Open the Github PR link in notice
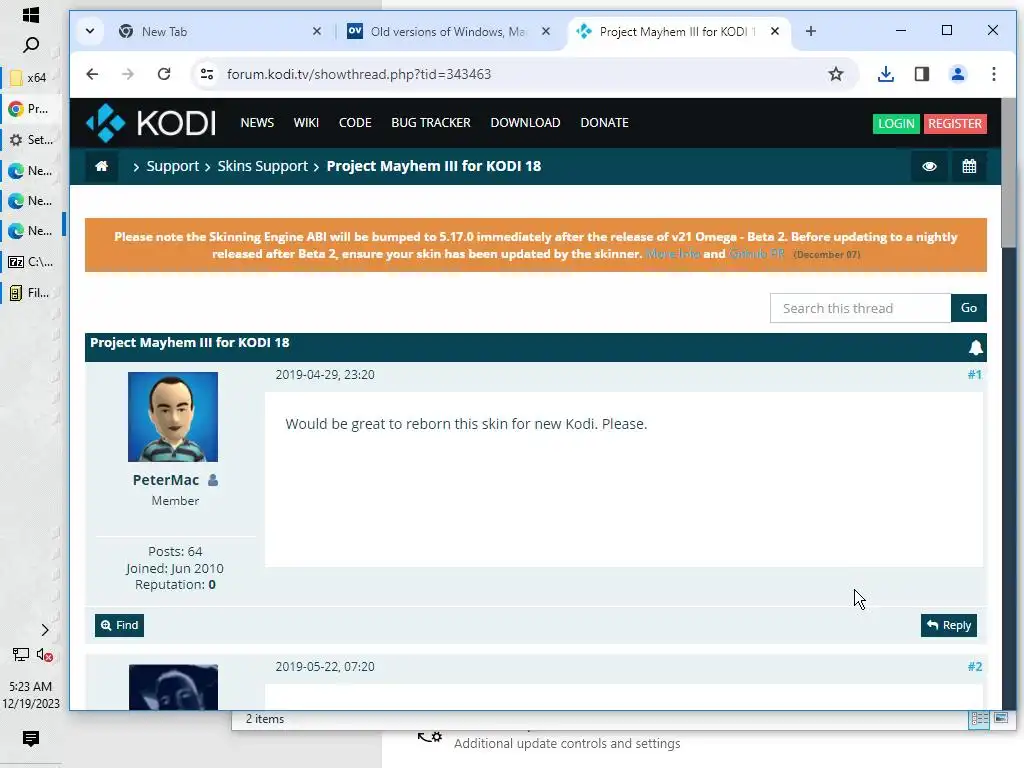 point(756,254)
